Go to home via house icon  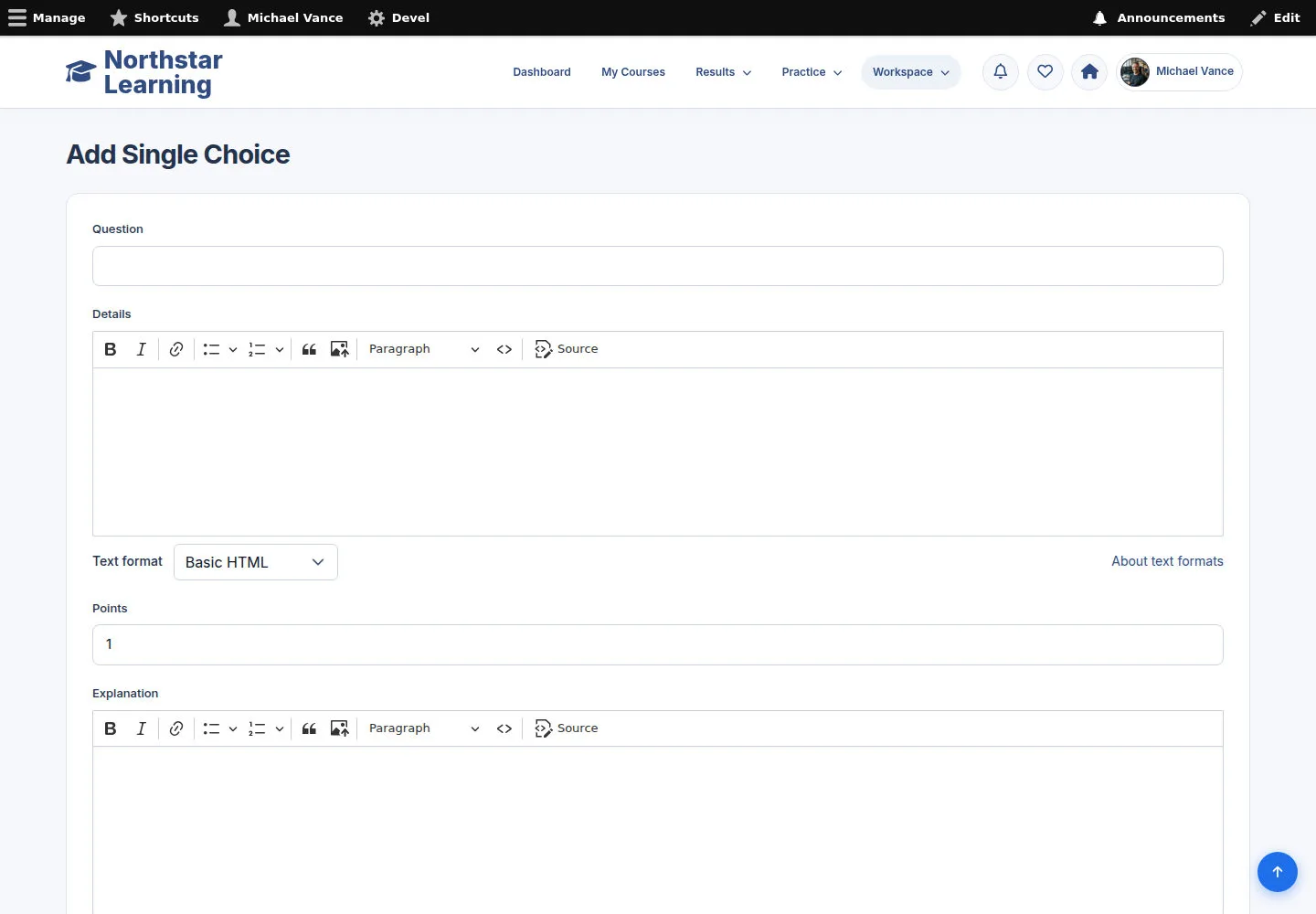point(1089,71)
